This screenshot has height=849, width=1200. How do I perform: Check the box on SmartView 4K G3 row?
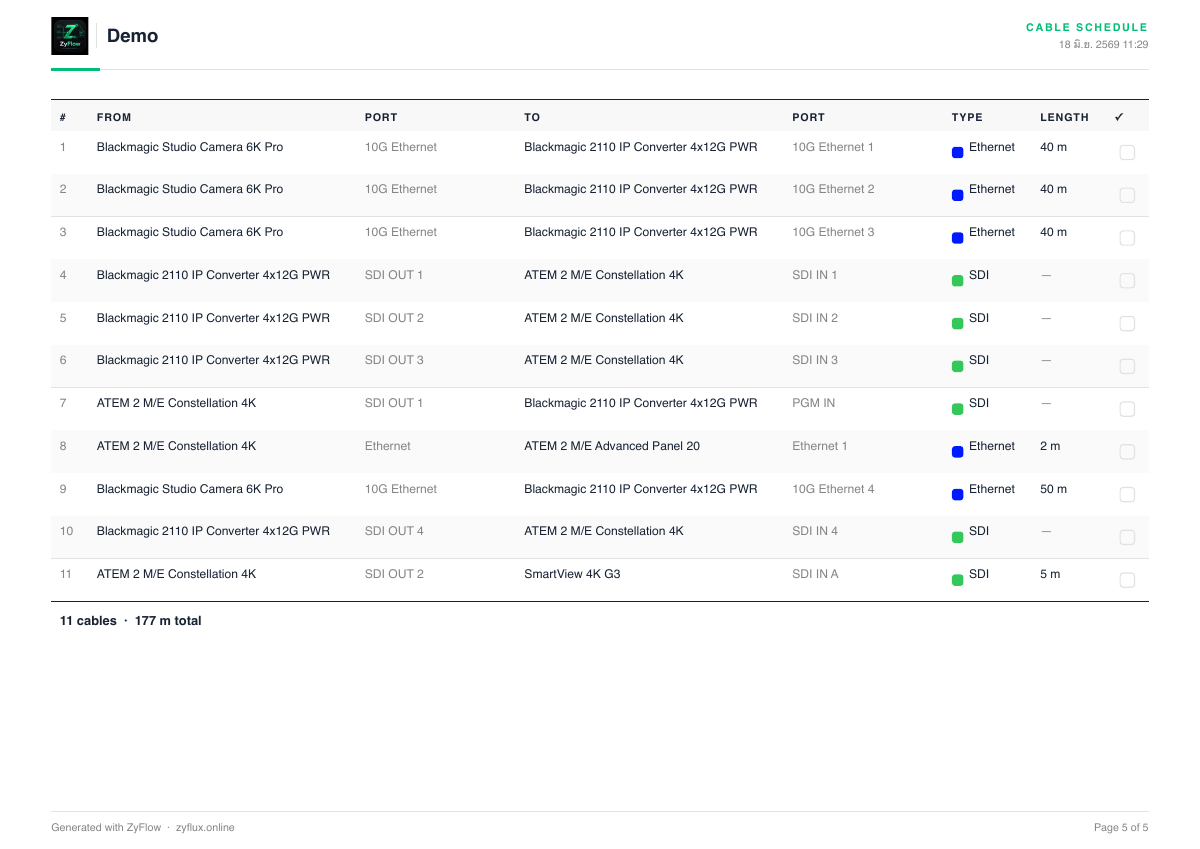click(x=1127, y=580)
